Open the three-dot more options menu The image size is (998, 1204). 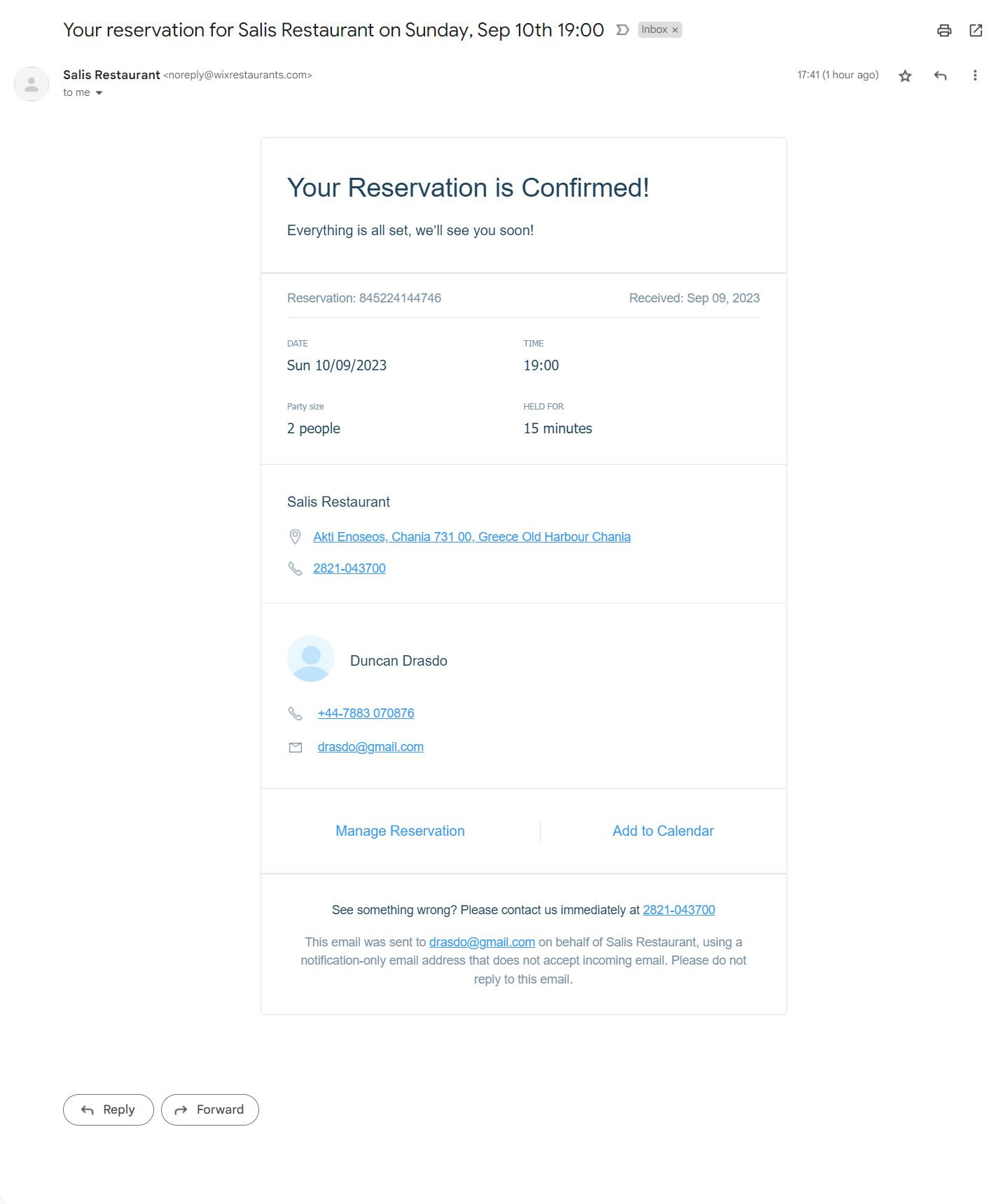pyautogui.click(x=974, y=76)
